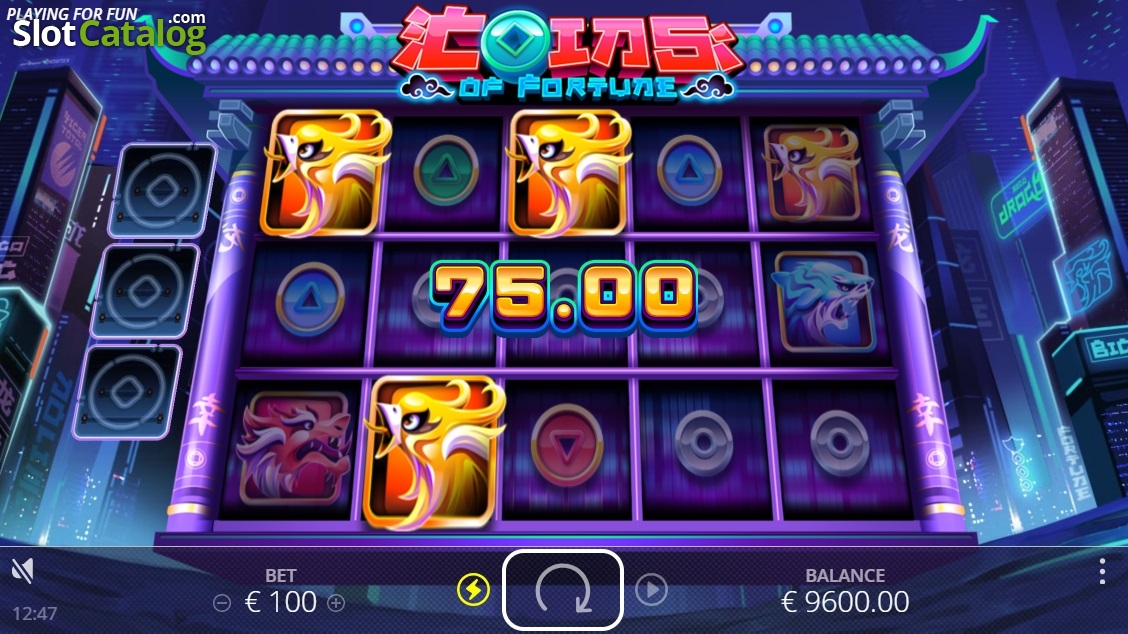Select the red dragon symbol

point(294,448)
